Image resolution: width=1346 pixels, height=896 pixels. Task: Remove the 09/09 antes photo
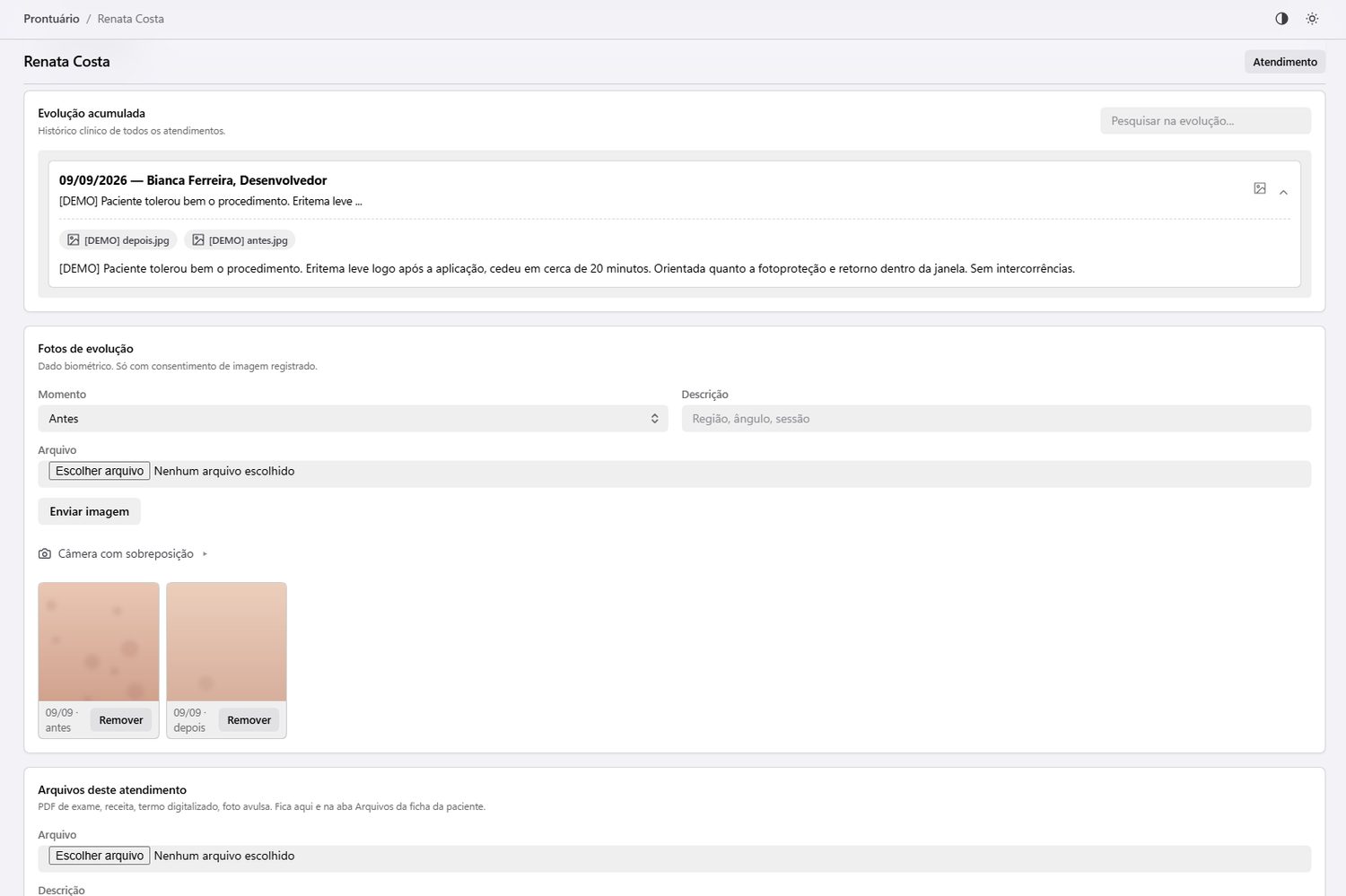[121, 720]
